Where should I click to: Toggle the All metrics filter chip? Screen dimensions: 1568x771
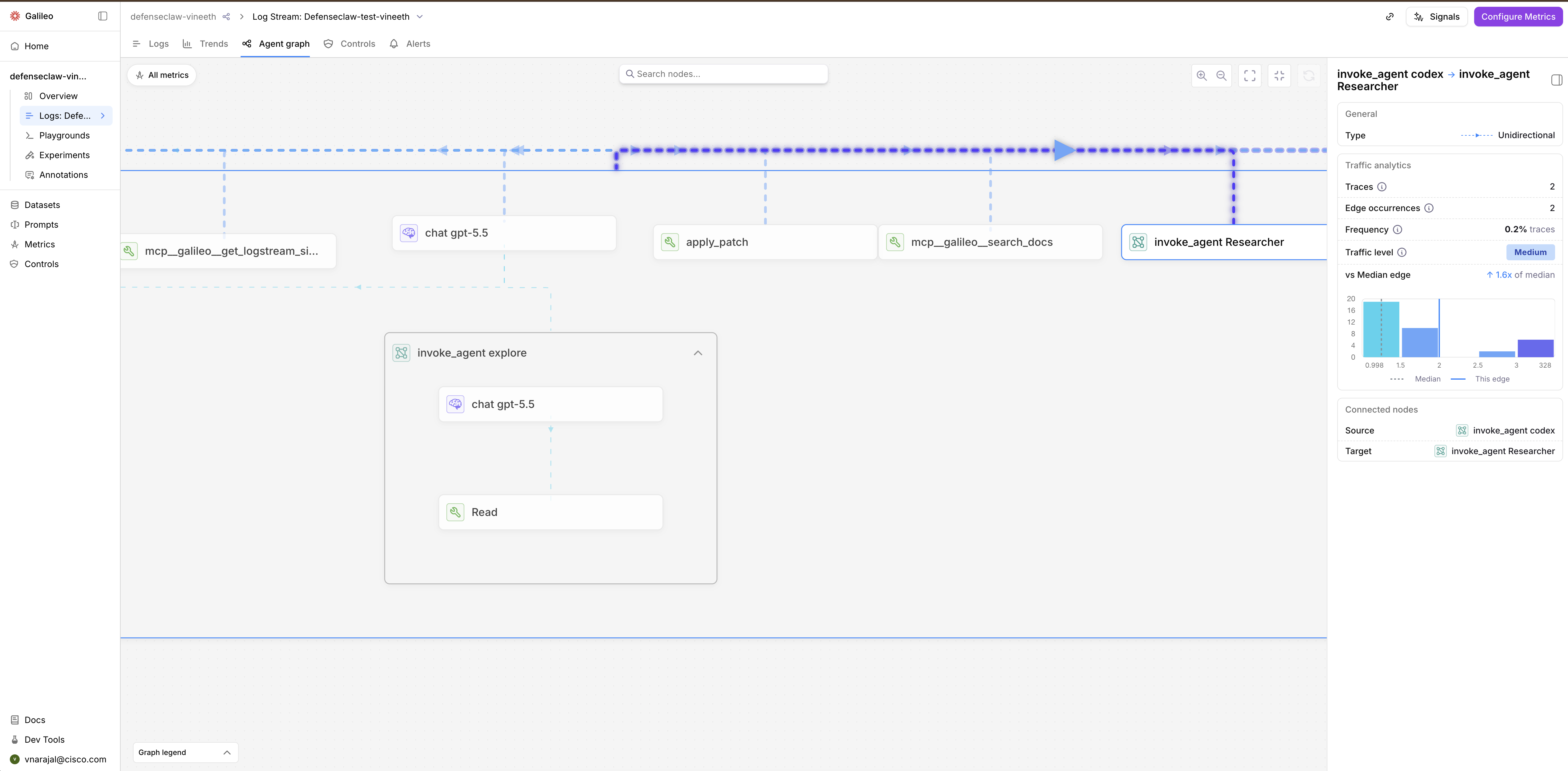(162, 75)
